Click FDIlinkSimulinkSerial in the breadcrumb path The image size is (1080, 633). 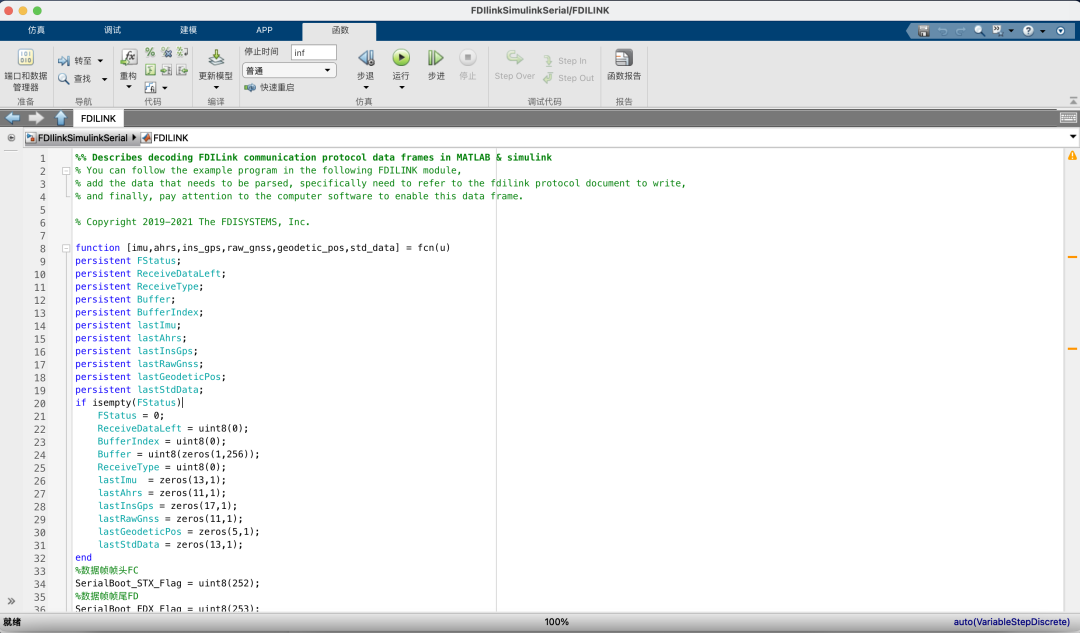82,137
